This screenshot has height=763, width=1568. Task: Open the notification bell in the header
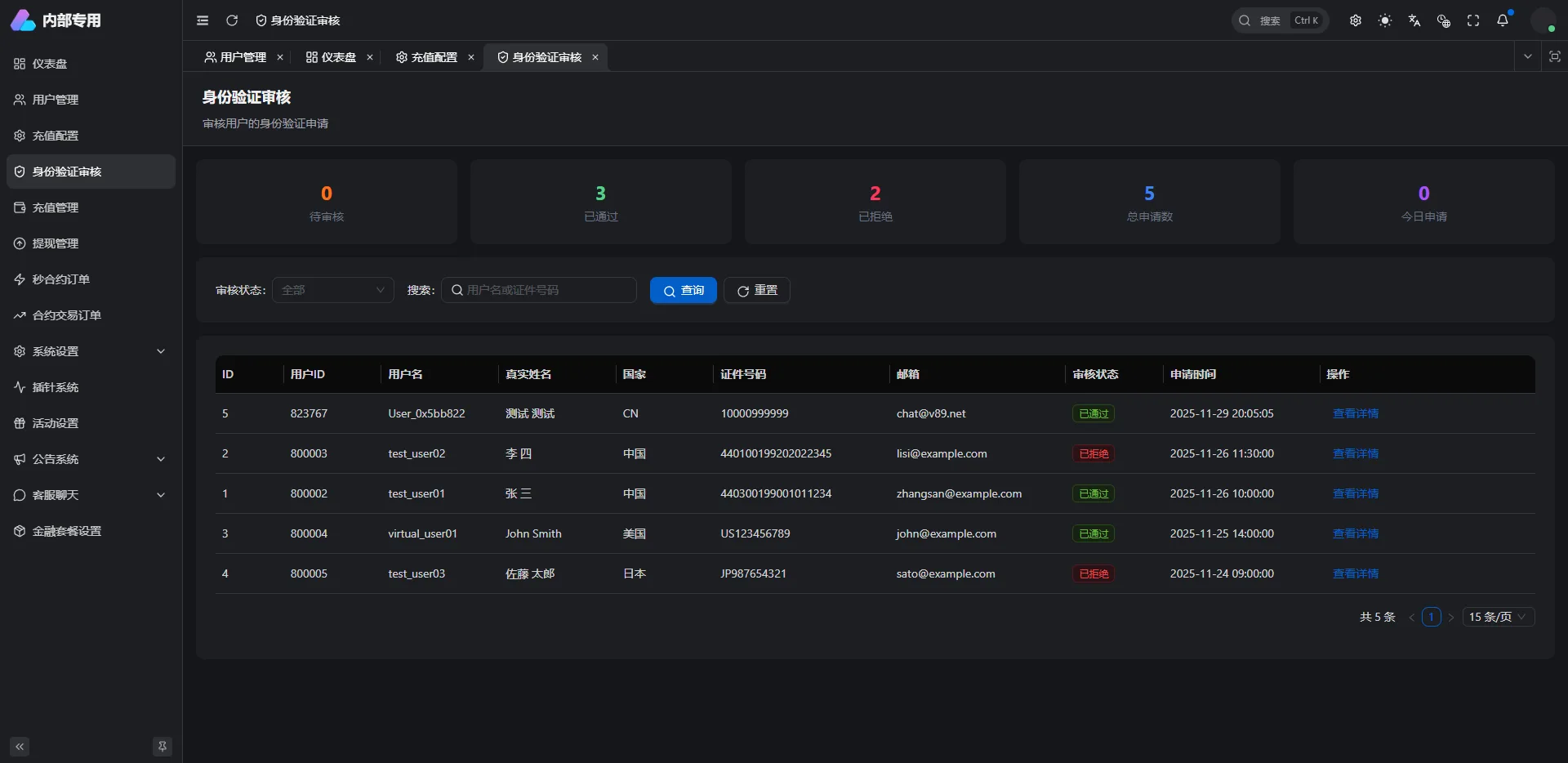pyautogui.click(x=1502, y=20)
